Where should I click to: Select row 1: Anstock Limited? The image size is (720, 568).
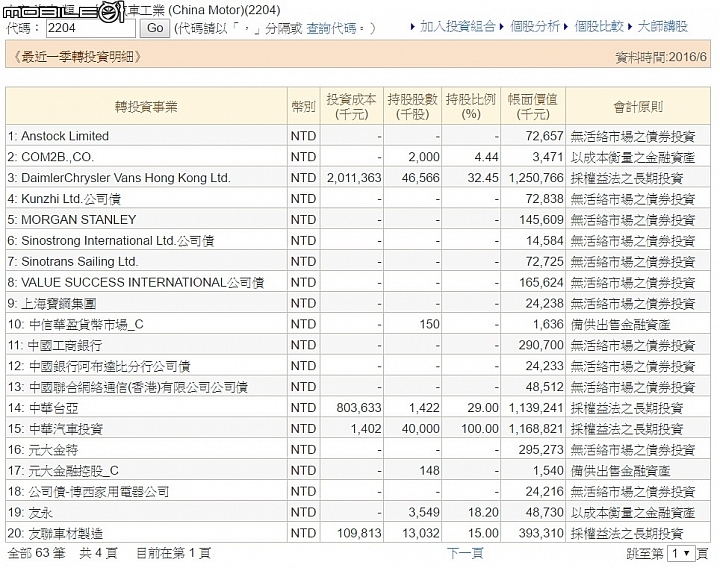pos(358,136)
